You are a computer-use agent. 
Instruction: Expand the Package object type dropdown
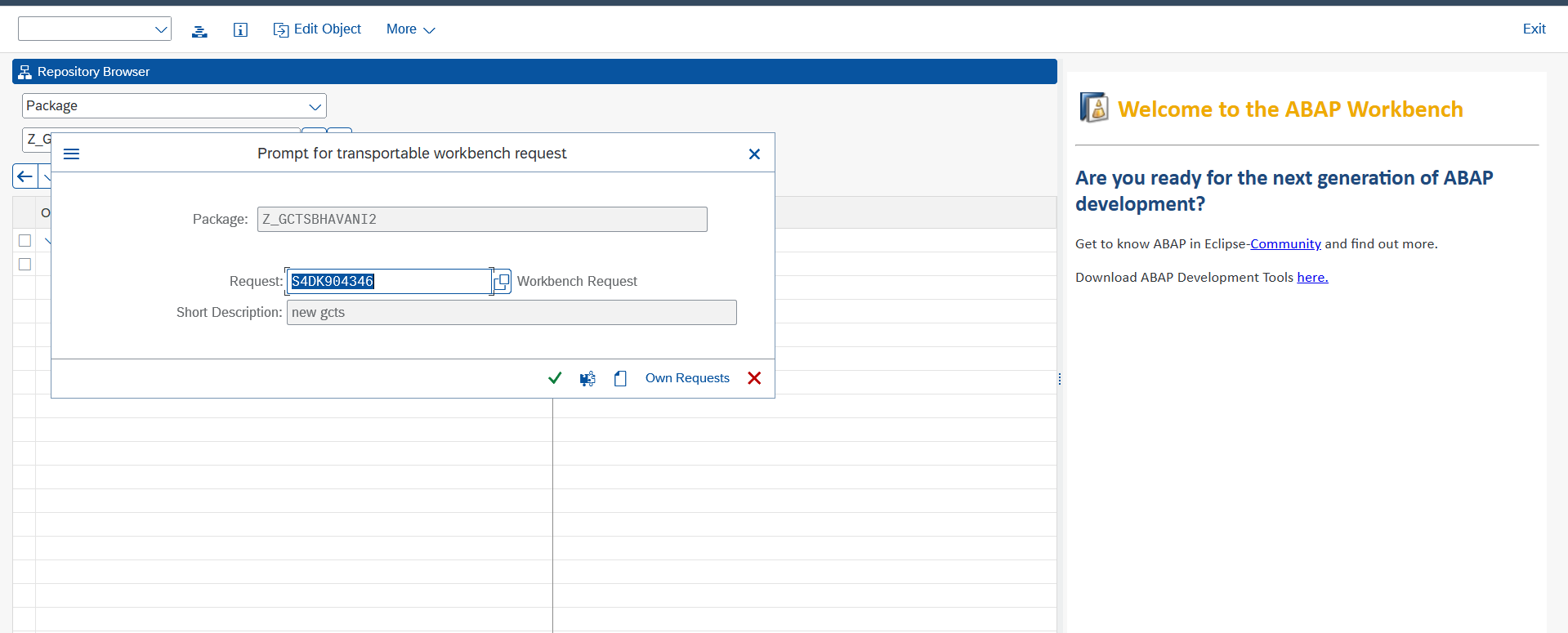(315, 106)
